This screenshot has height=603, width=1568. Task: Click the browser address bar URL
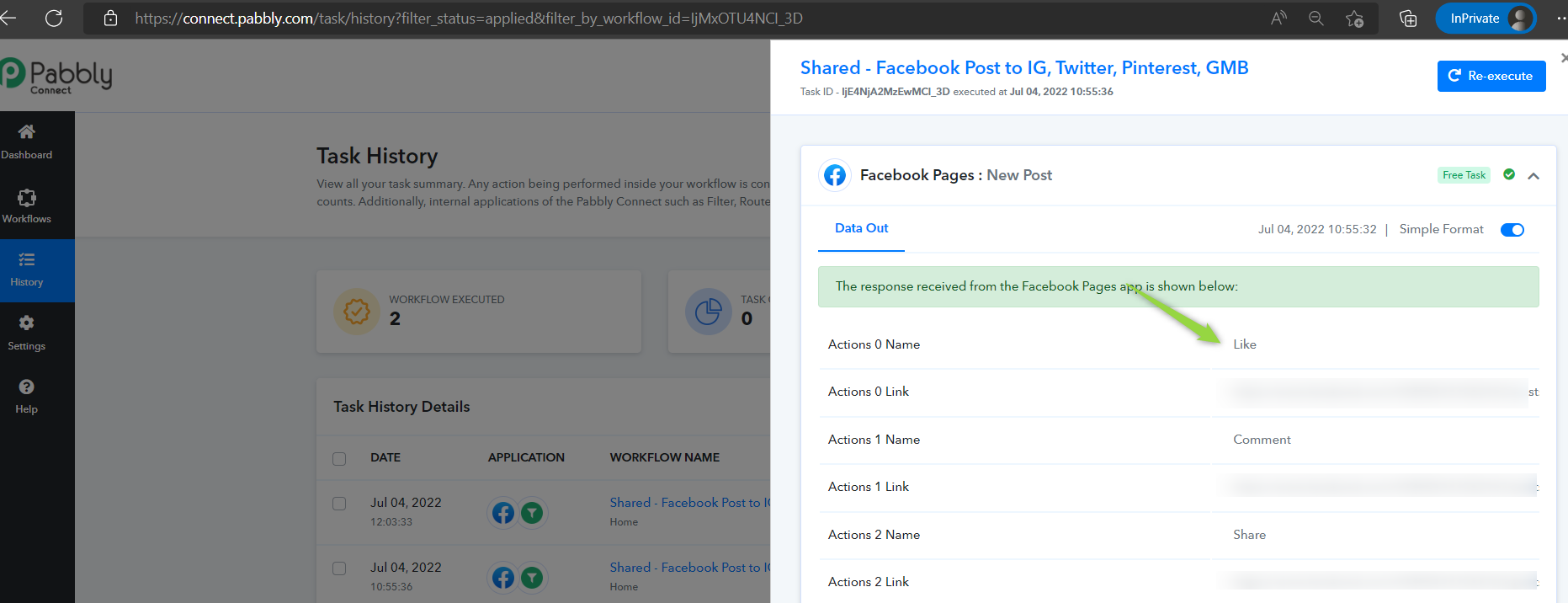tap(469, 19)
